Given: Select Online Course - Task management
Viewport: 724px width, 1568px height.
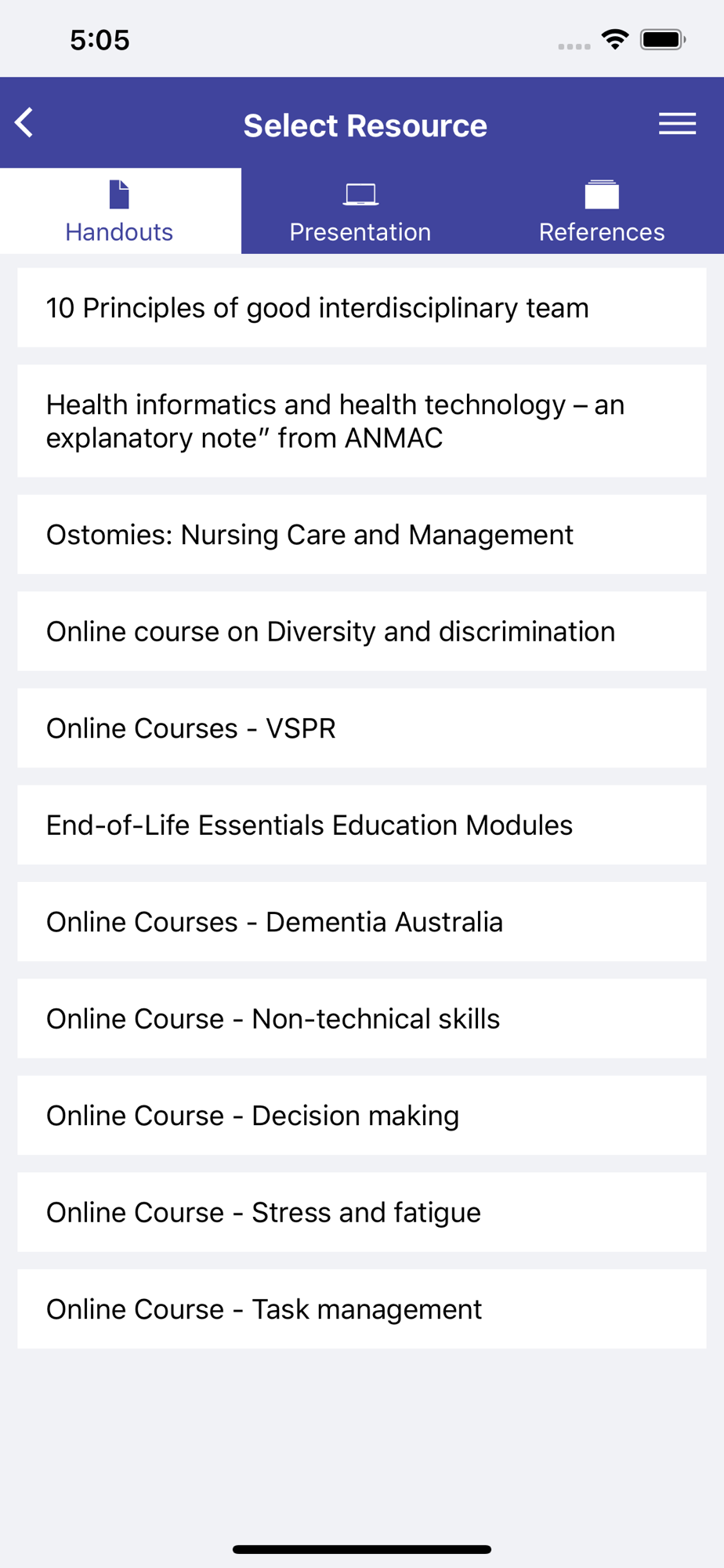Looking at the screenshot, I should (x=362, y=1309).
